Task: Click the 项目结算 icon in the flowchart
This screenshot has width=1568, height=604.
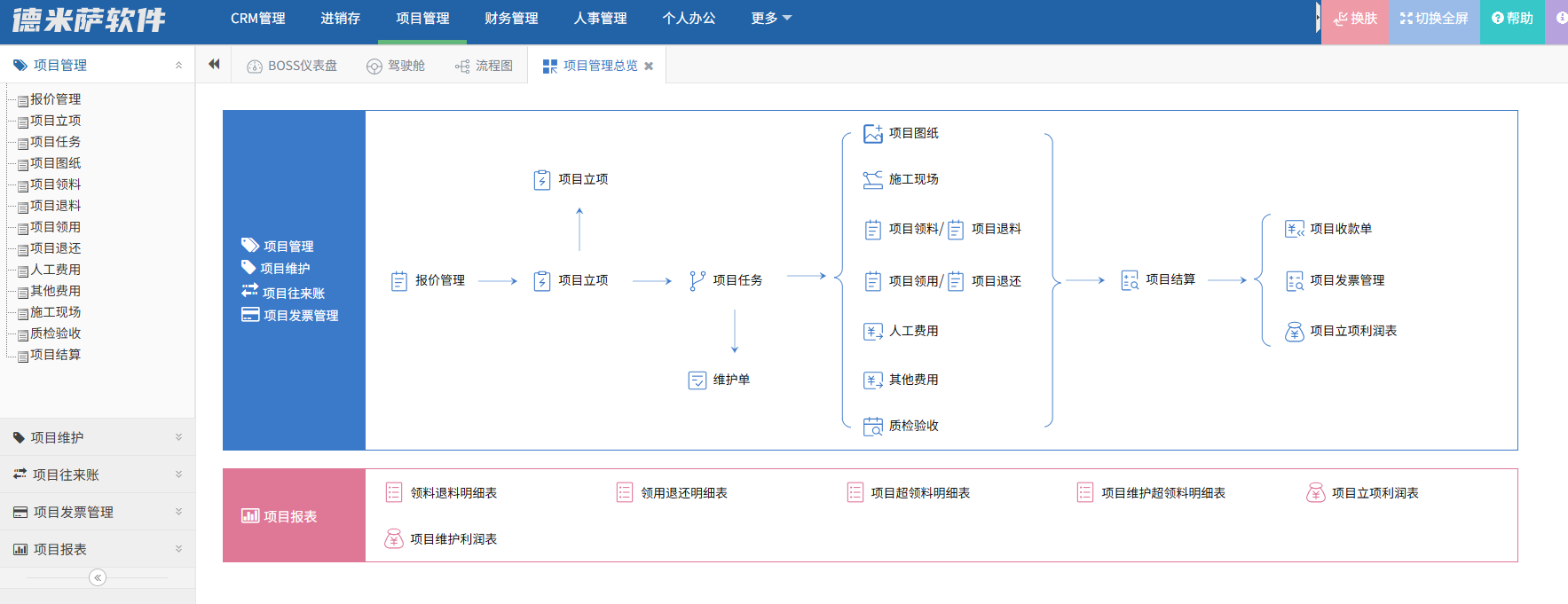Action: [1130, 280]
